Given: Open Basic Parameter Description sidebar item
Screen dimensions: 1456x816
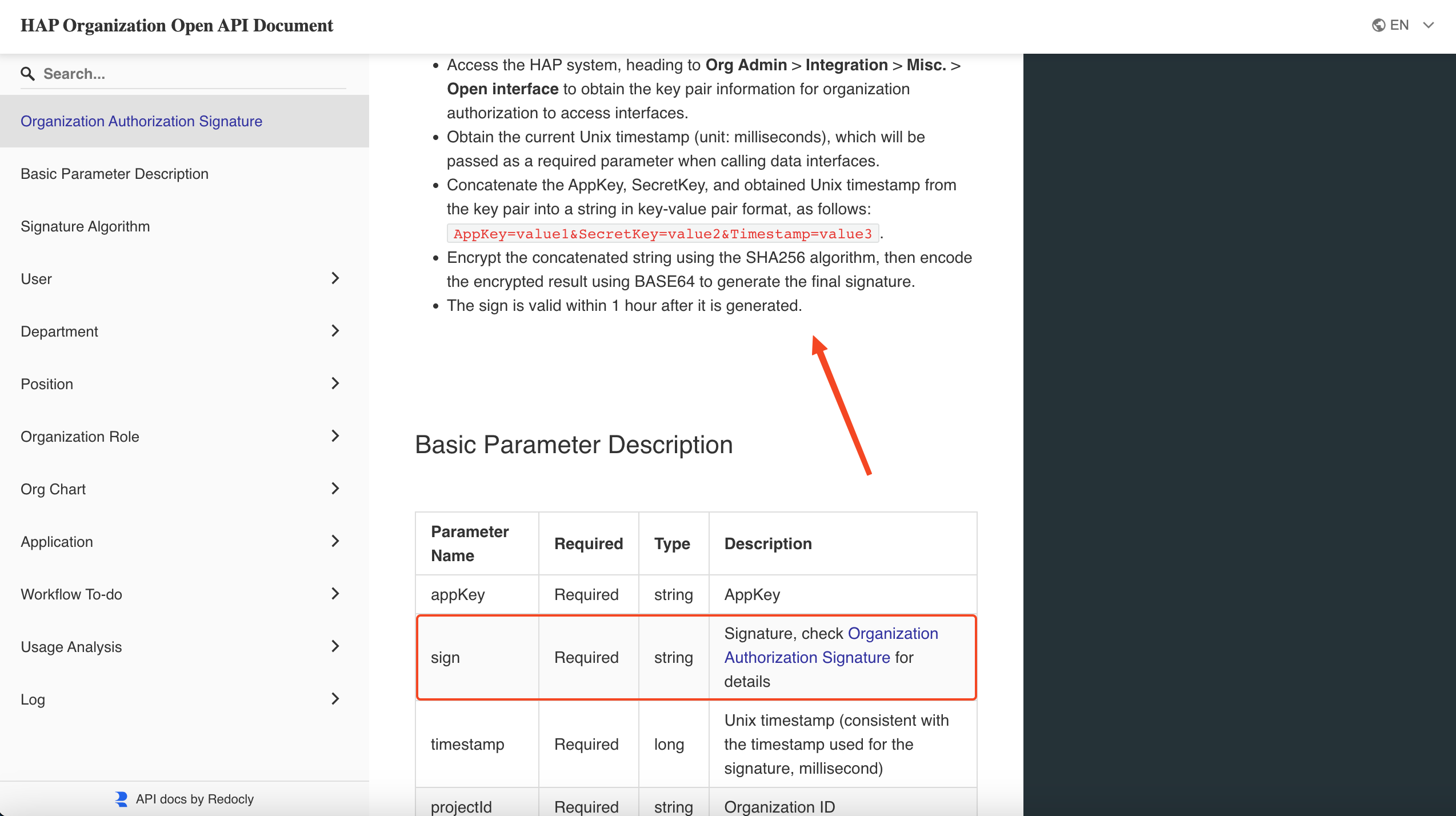Looking at the screenshot, I should (114, 174).
